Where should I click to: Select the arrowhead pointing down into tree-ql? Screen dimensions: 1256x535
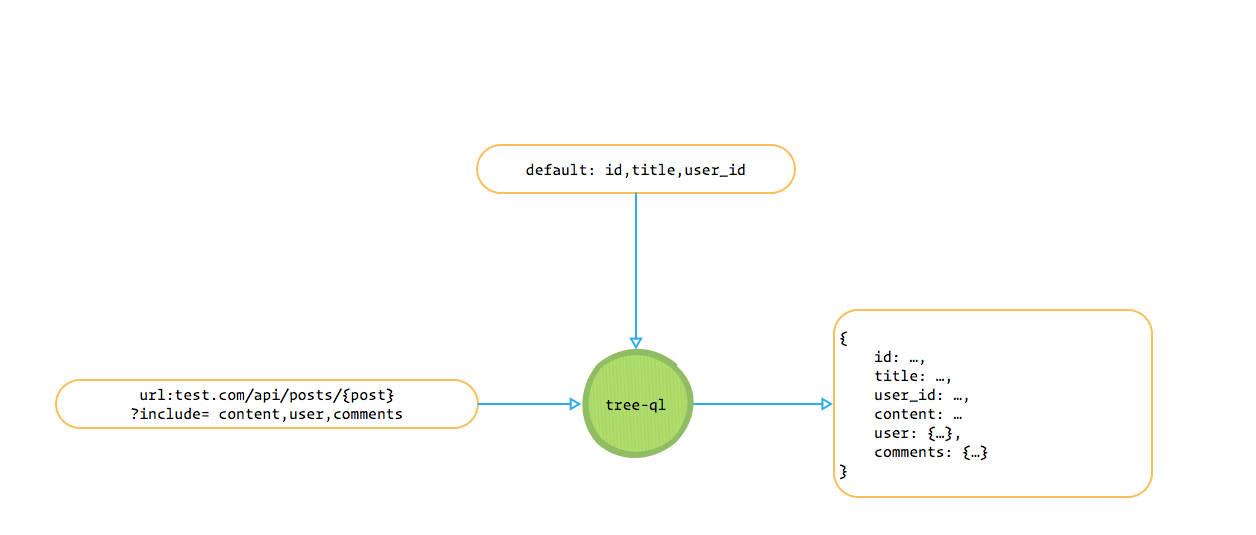(636, 342)
